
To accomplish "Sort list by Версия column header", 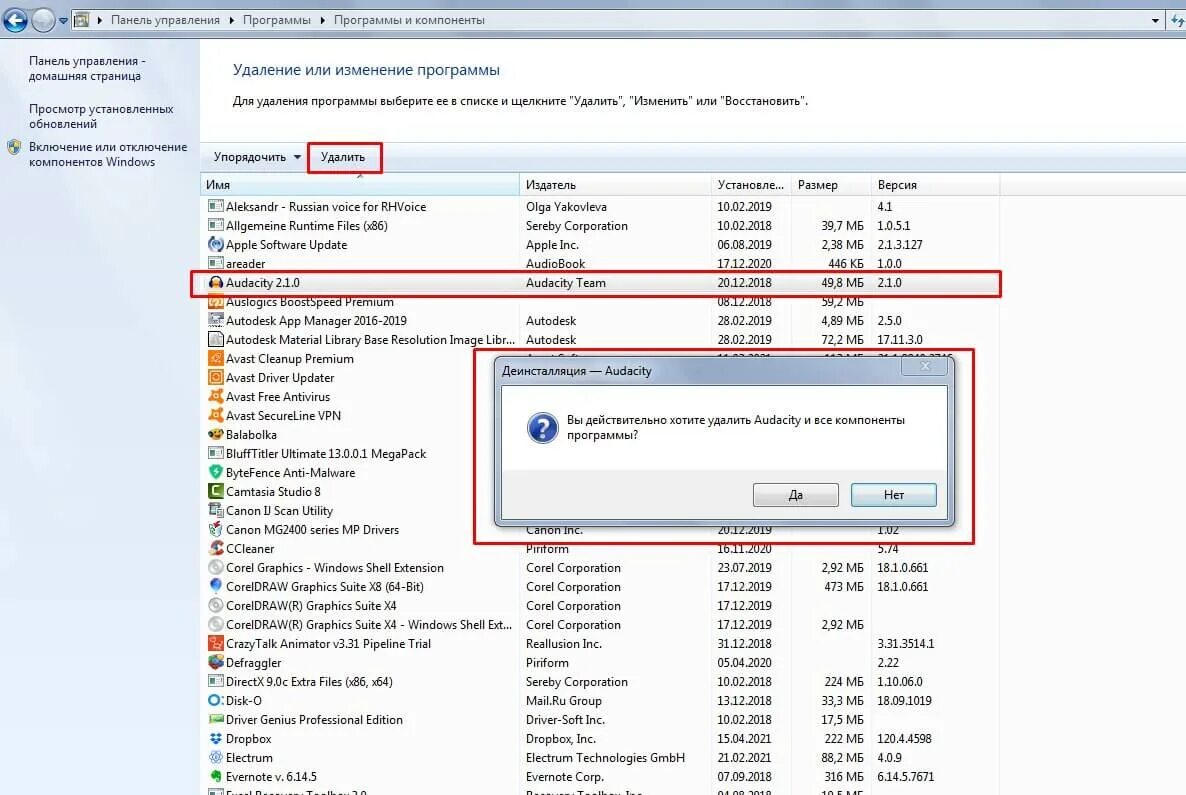I will click(936, 185).
